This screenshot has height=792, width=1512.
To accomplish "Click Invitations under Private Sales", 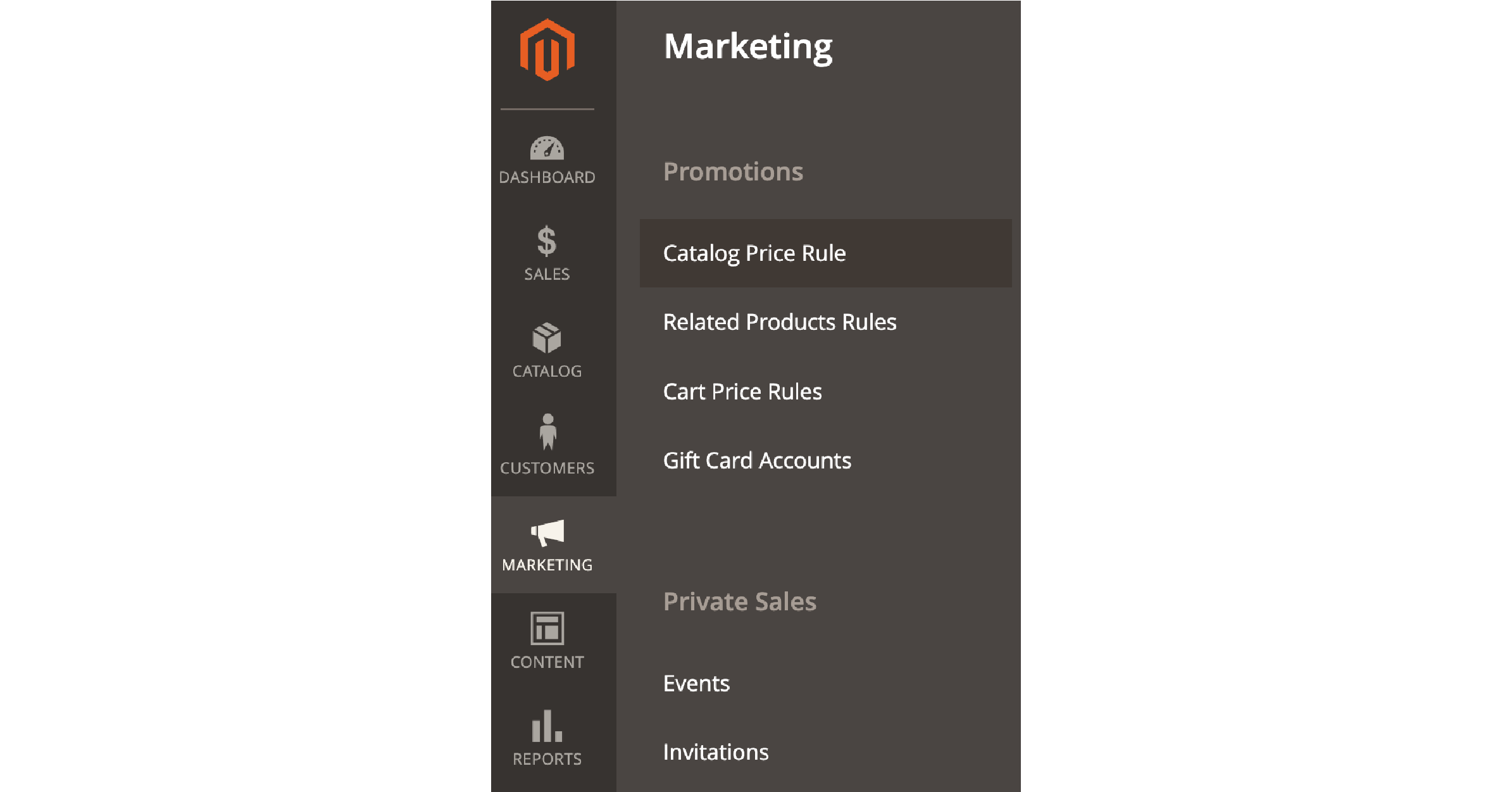I will click(716, 750).
